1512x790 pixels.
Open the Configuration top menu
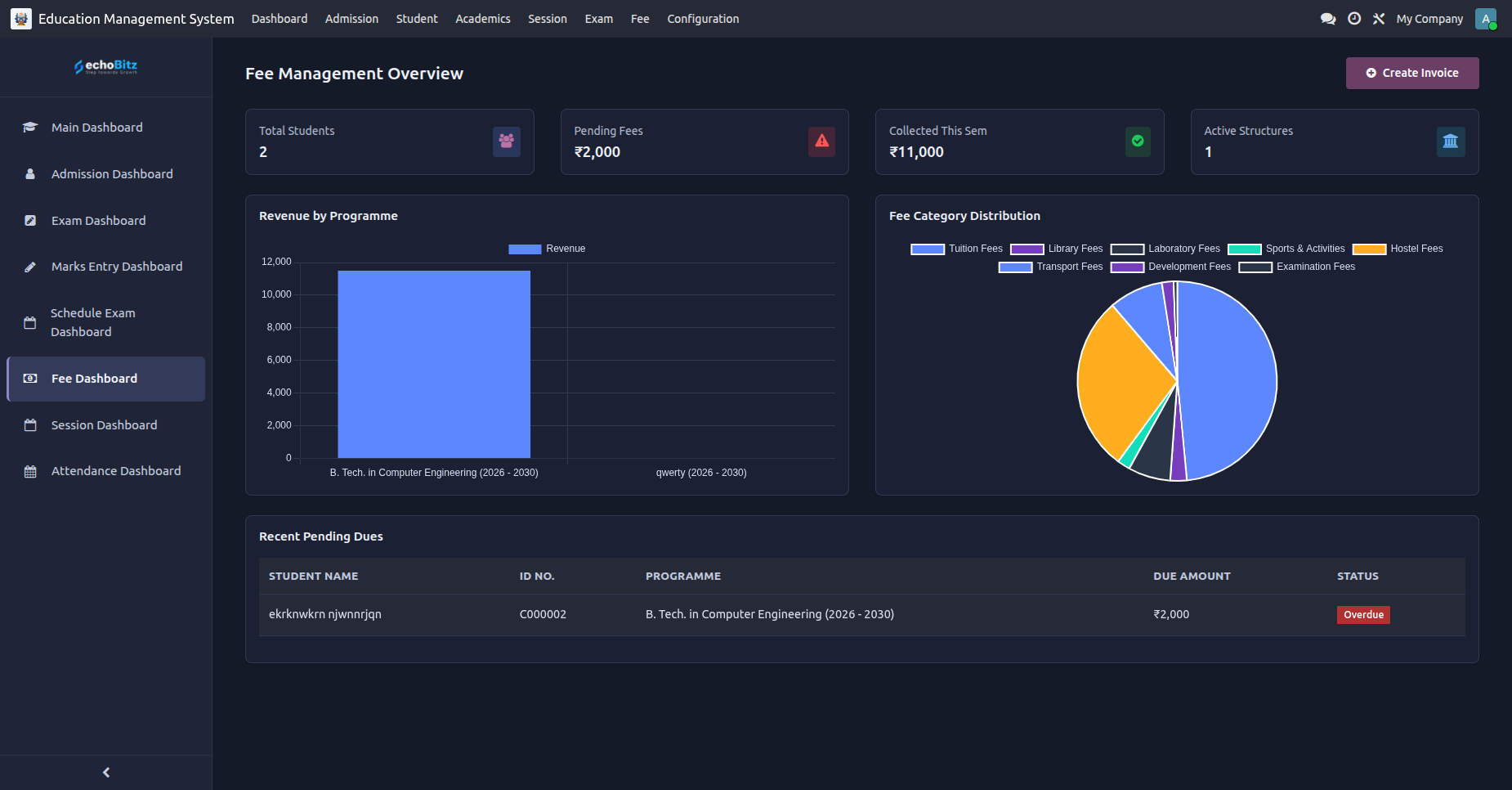tap(703, 19)
